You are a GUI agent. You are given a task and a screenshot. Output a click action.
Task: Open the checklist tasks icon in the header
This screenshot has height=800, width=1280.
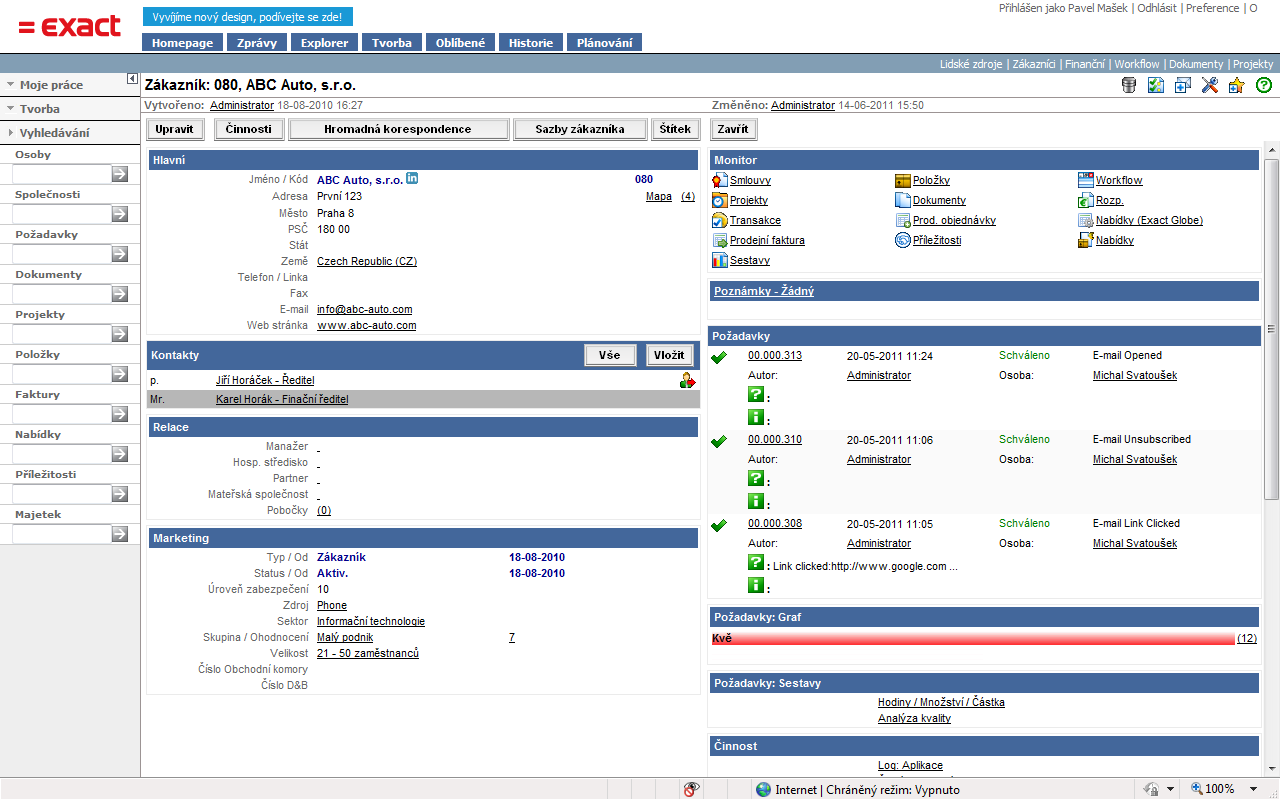click(1156, 85)
